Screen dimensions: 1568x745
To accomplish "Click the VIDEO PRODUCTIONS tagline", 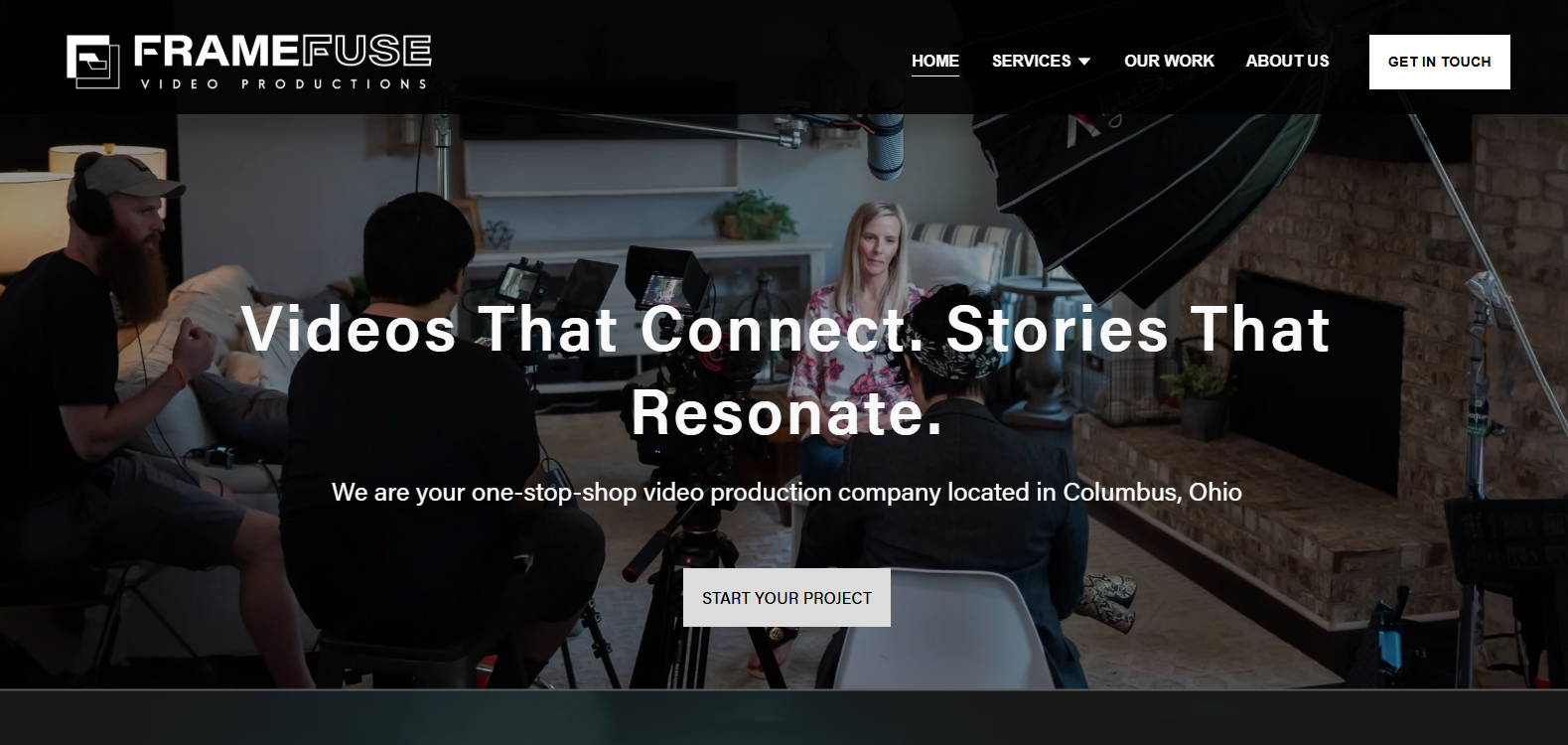I will coord(283,83).
